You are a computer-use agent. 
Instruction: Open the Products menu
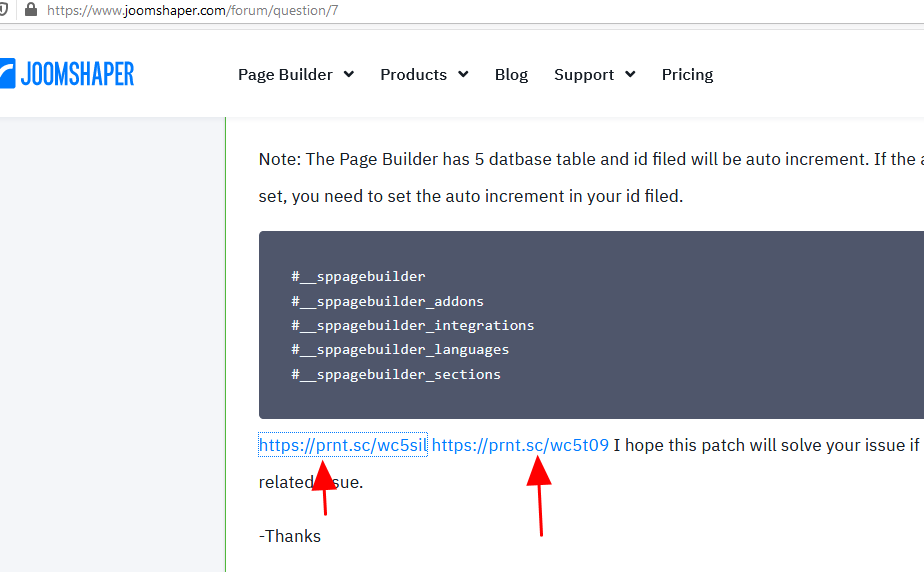click(414, 75)
